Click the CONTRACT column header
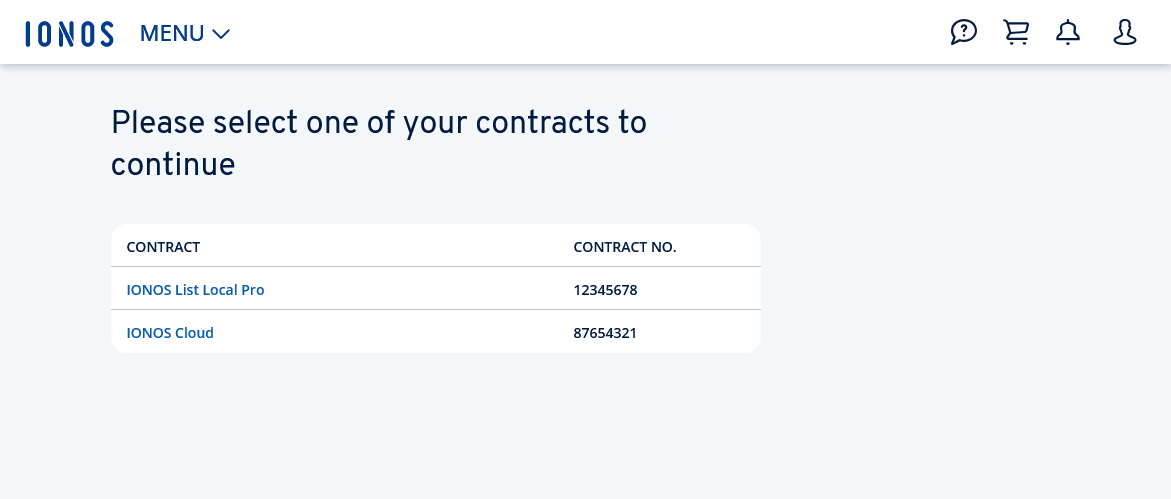The height and width of the screenshot is (499, 1171). click(163, 247)
